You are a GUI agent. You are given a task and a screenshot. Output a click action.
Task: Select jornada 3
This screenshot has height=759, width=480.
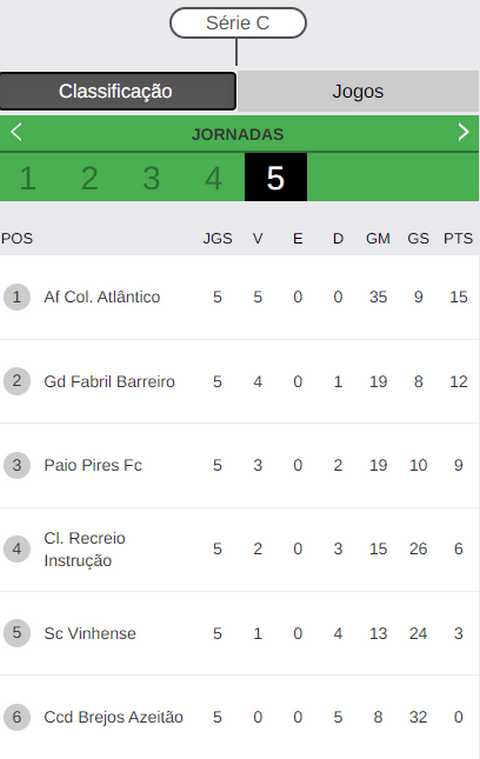(151, 178)
